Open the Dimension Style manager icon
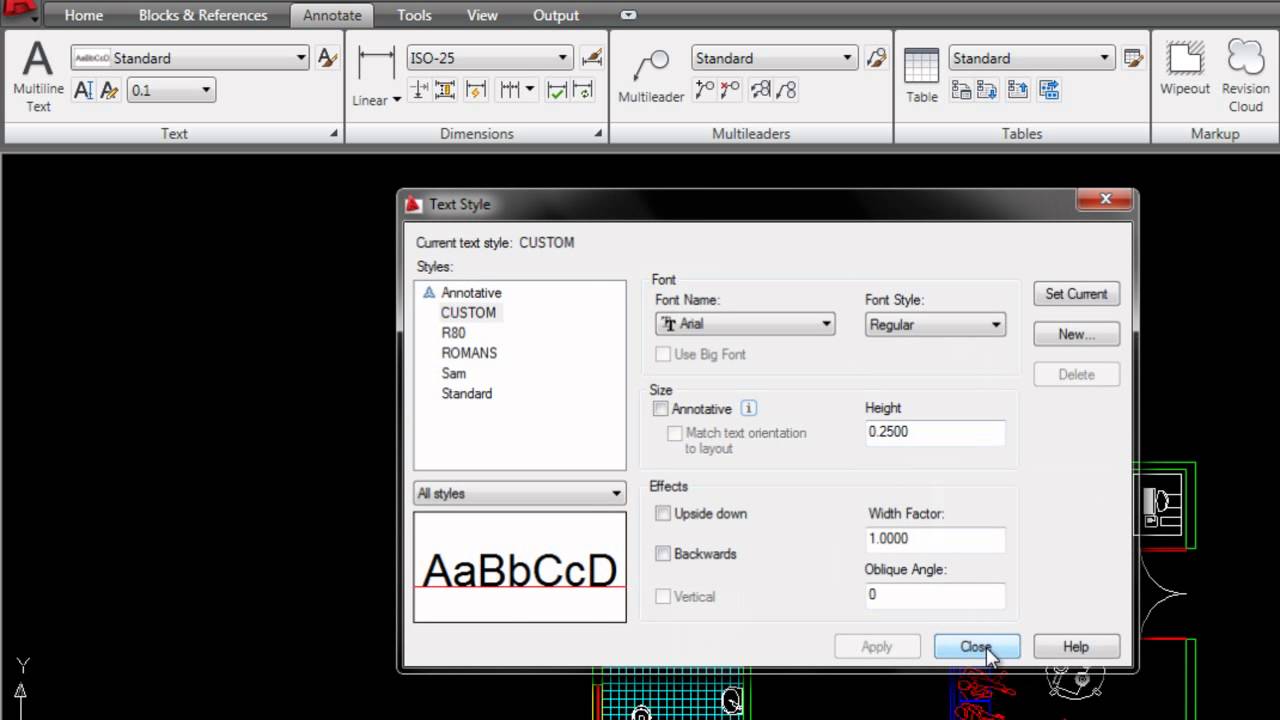 [x=592, y=58]
